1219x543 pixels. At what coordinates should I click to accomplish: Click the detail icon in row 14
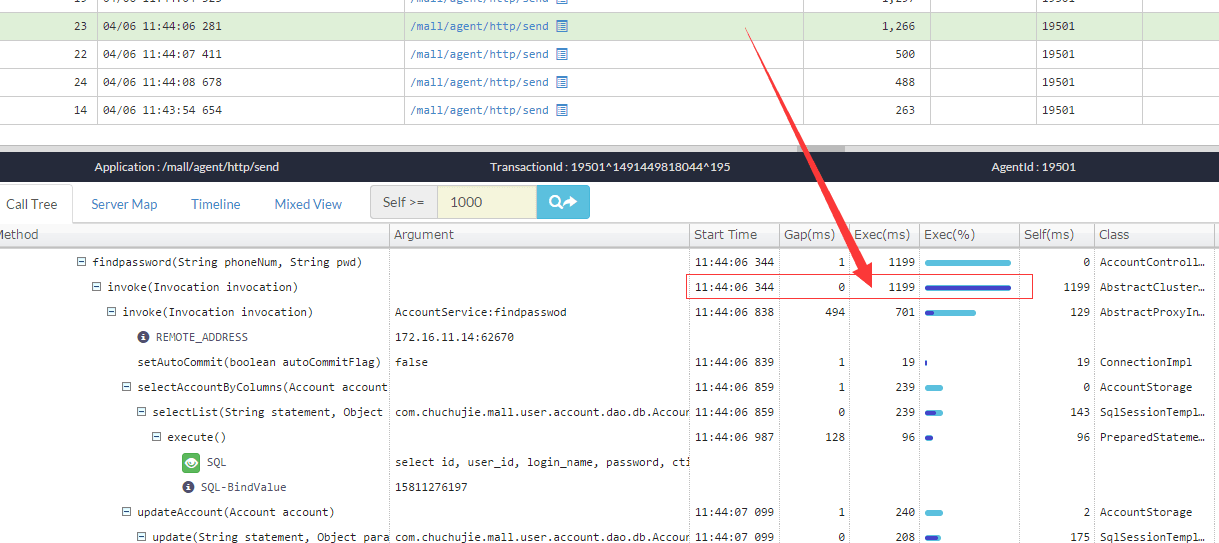tap(562, 110)
